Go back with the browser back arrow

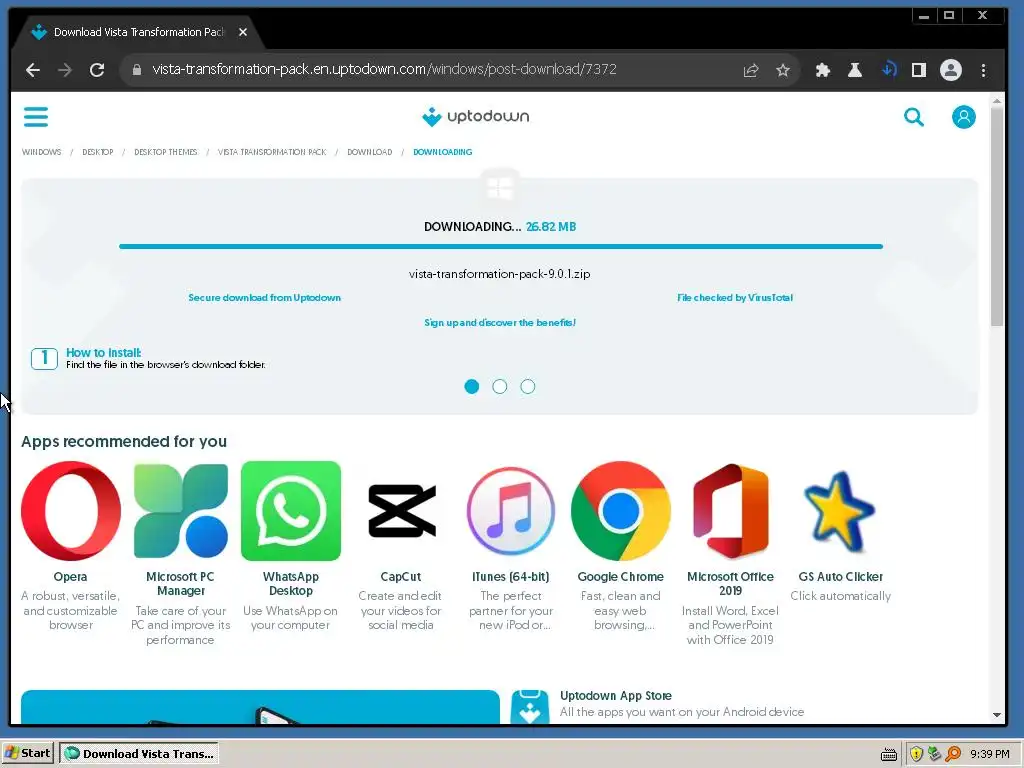point(33,70)
